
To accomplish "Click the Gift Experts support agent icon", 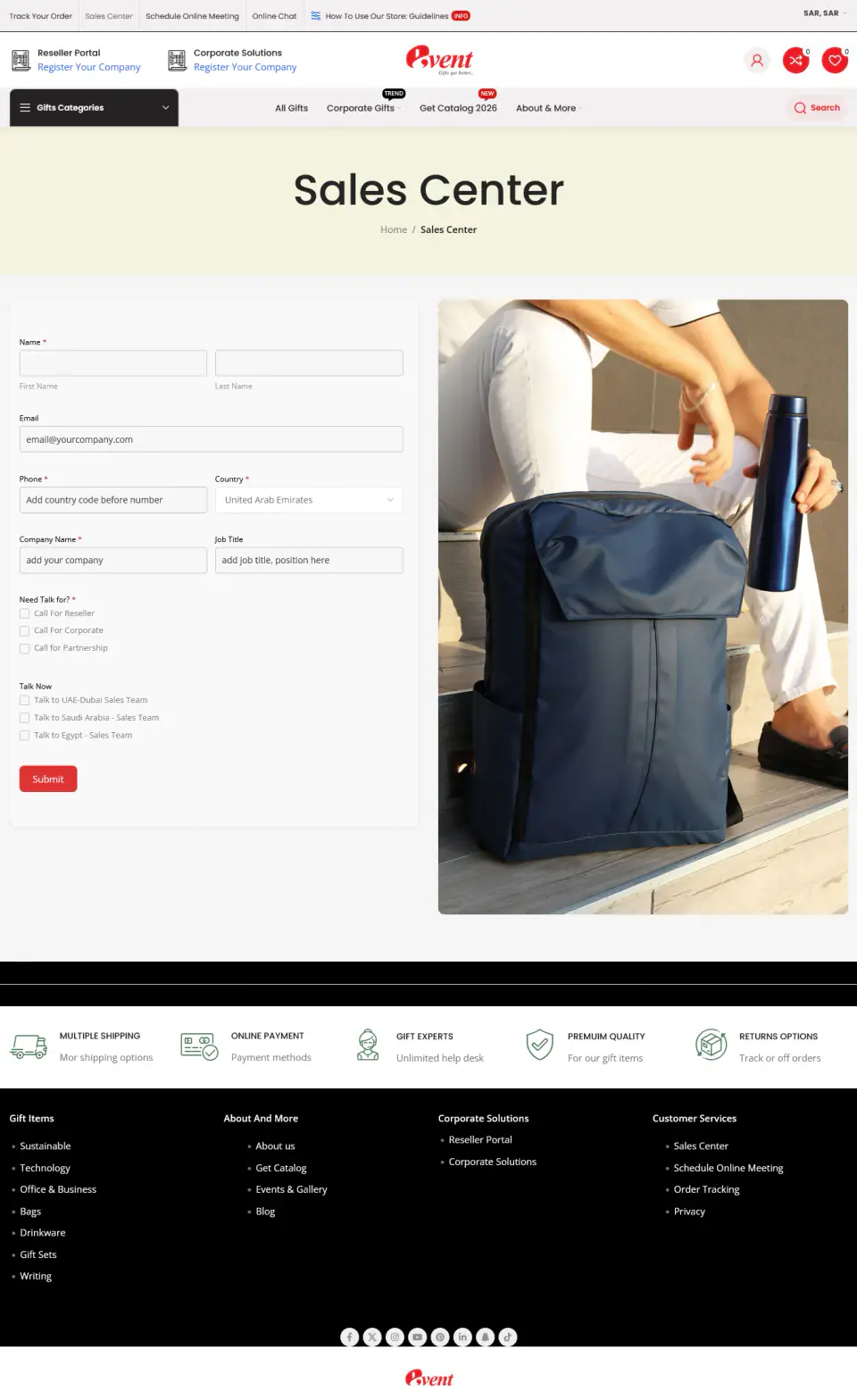I will click(x=368, y=1045).
